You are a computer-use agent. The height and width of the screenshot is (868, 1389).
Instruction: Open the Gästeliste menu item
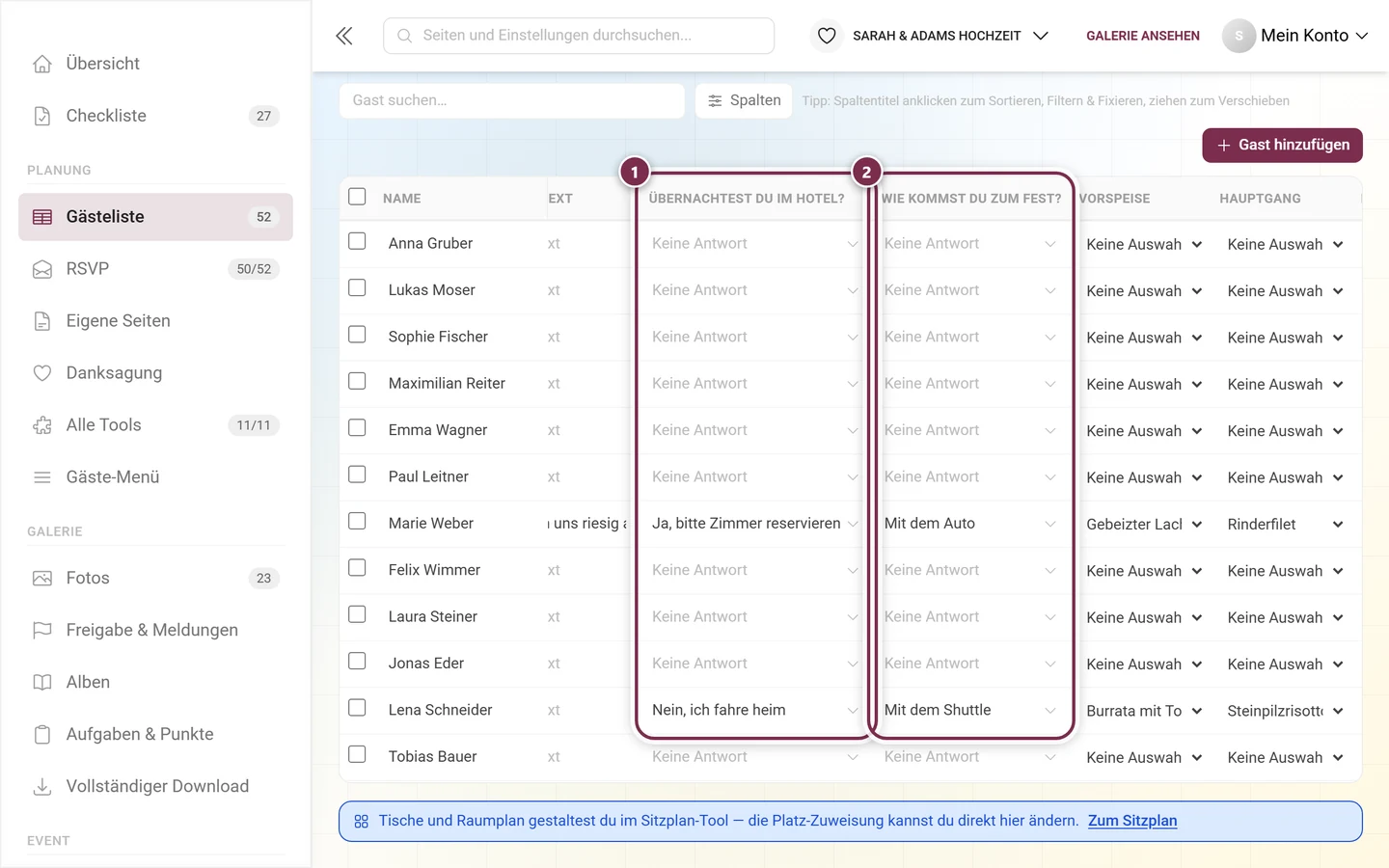[155, 217]
